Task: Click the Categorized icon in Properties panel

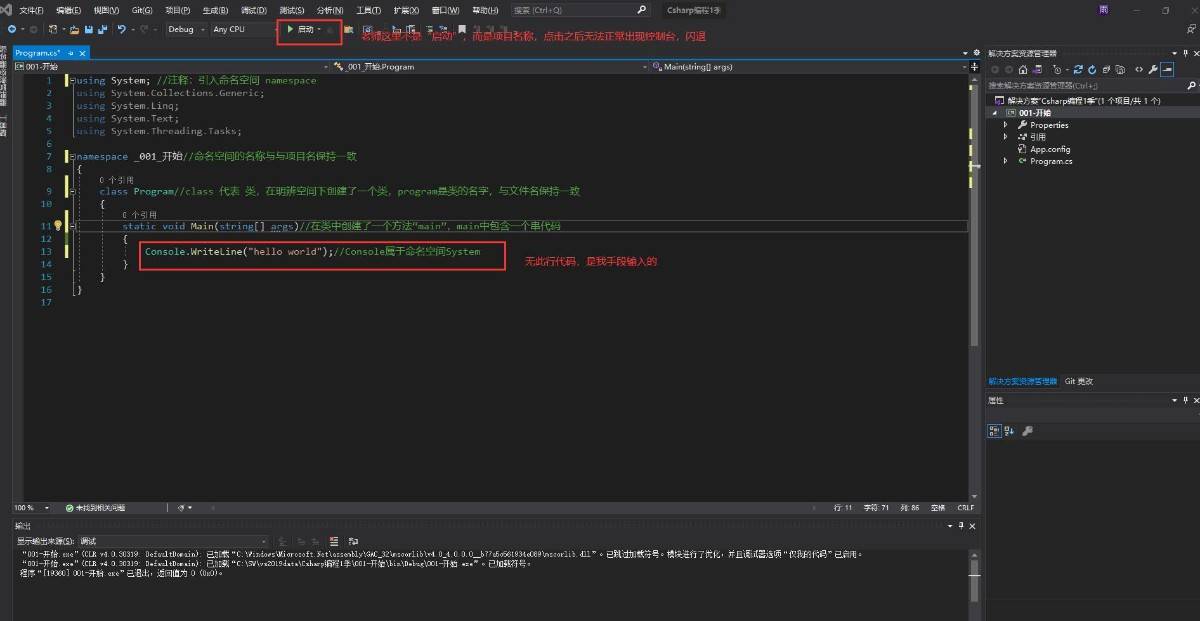Action: [x=995, y=431]
